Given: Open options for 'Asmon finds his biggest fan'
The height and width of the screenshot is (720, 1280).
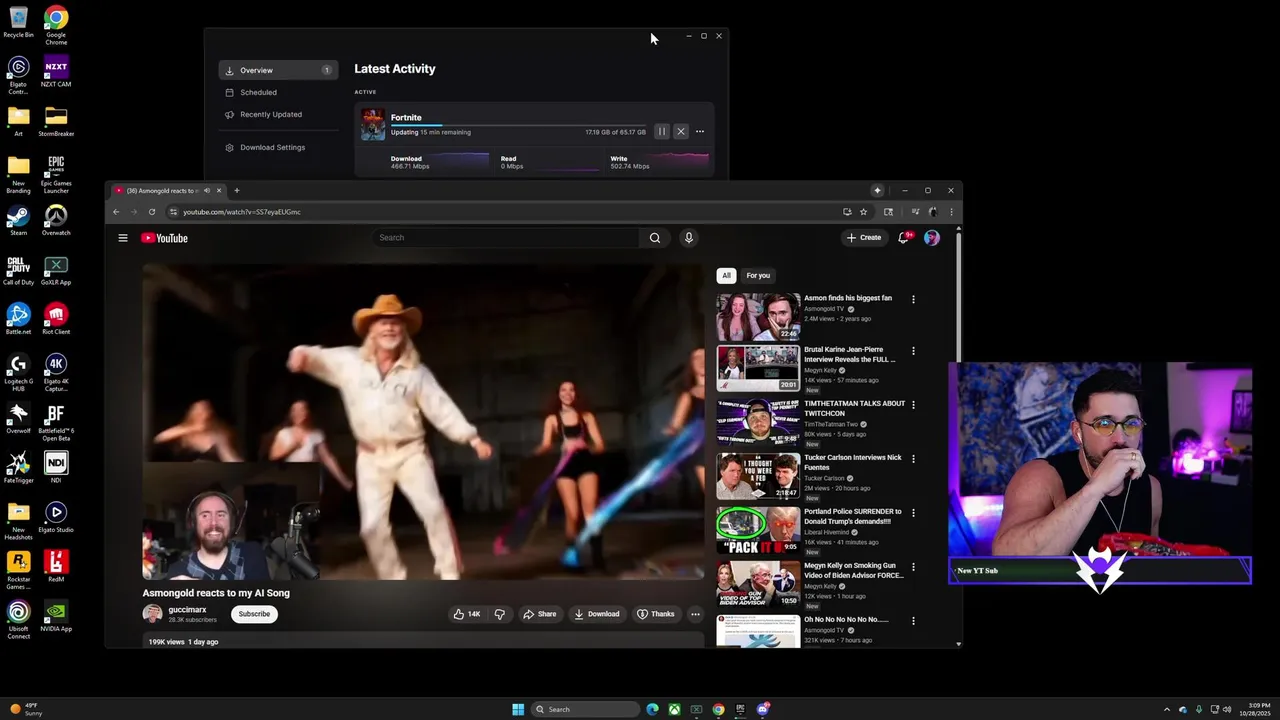Looking at the screenshot, I should click(913, 299).
